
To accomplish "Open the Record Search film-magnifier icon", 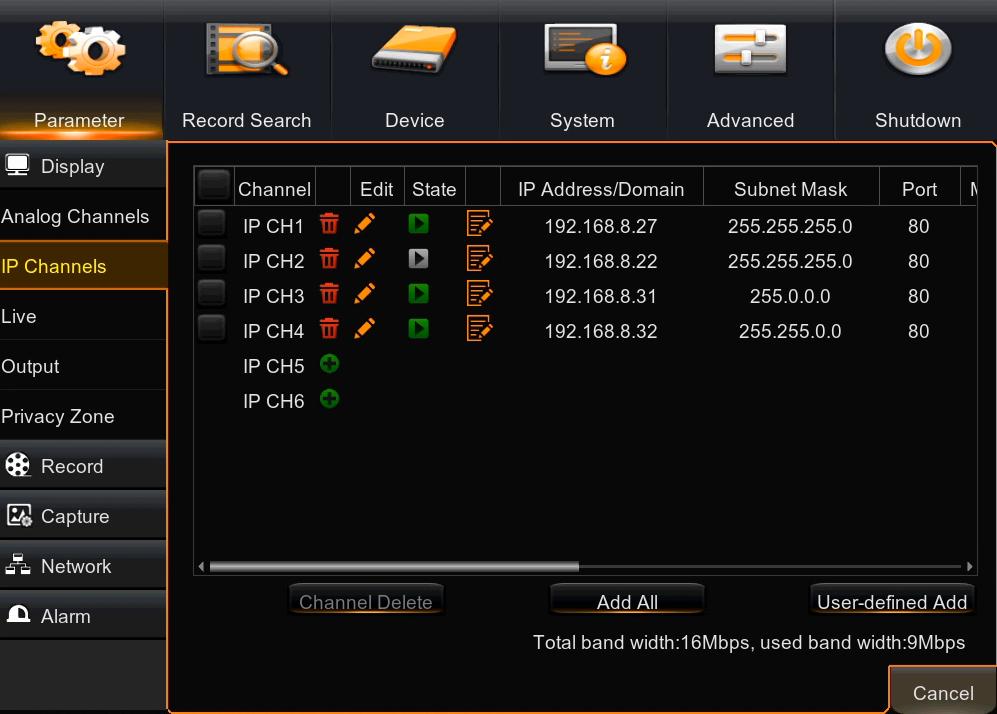I will (x=247, y=49).
